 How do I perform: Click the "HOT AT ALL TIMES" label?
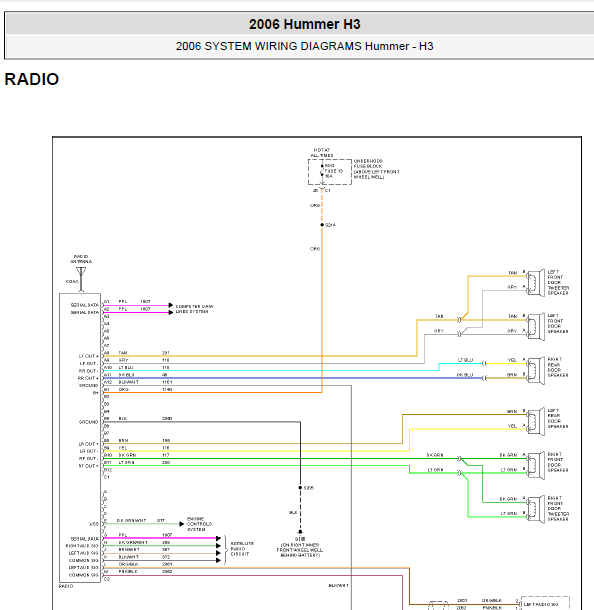pos(322,152)
